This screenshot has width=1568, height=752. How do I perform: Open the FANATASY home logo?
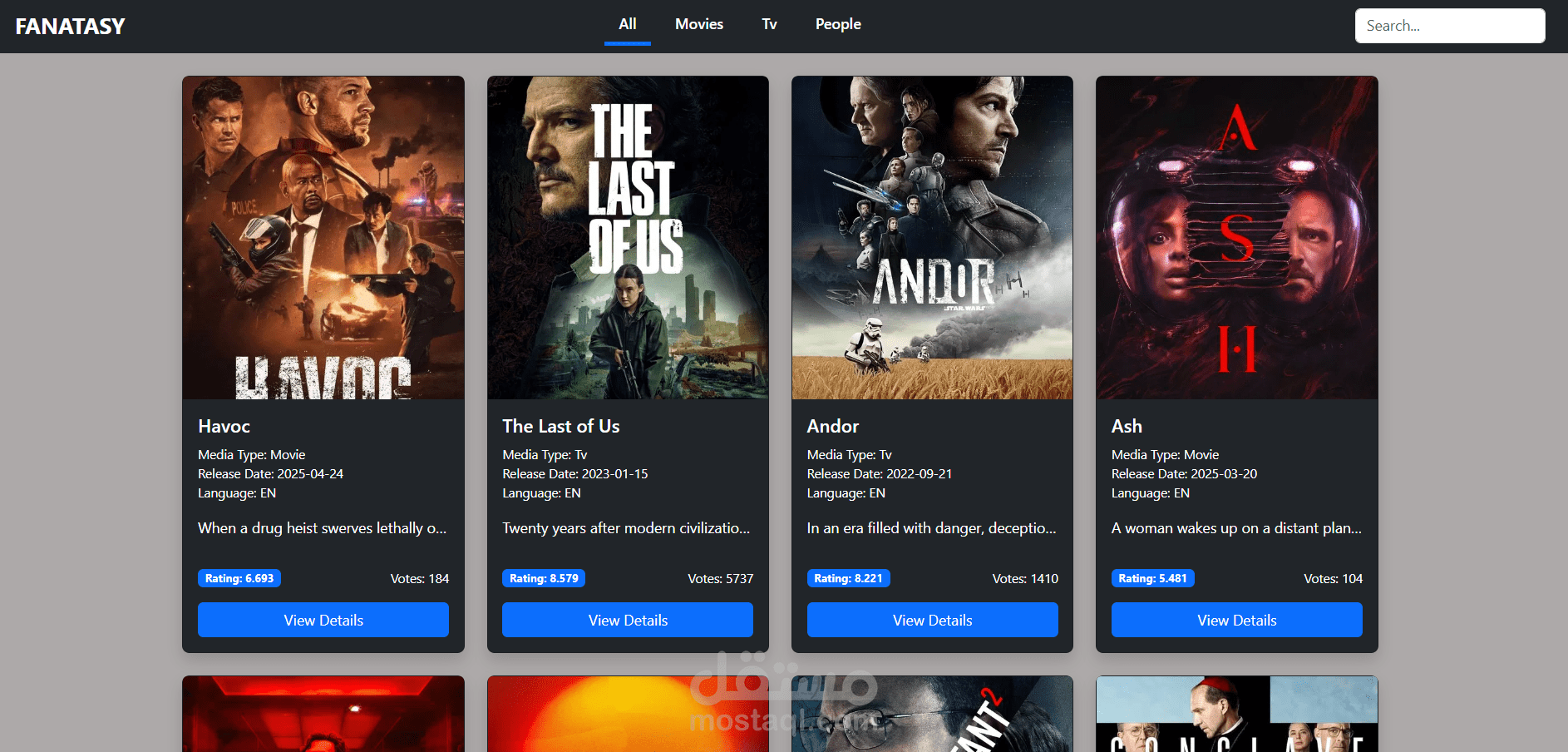coord(70,27)
